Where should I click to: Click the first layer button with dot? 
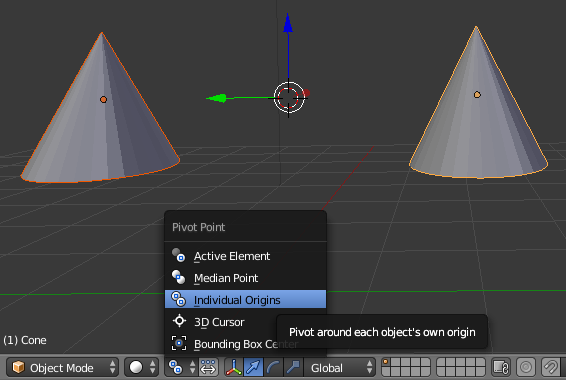386,362
